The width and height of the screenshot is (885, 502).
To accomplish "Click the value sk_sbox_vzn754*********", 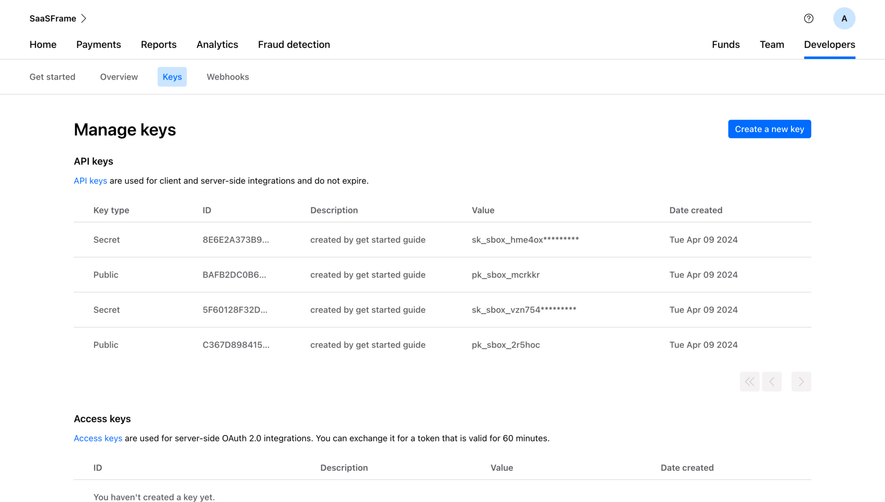I will 524,310.
